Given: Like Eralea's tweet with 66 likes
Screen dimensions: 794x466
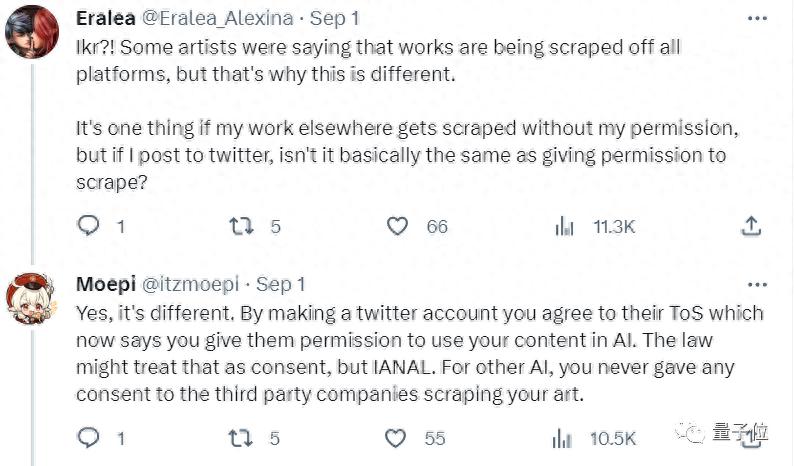Looking at the screenshot, I should [x=399, y=227].
